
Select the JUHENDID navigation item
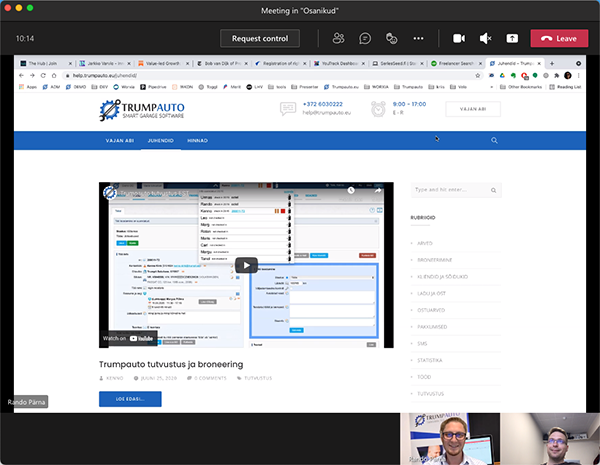(161, 140)
